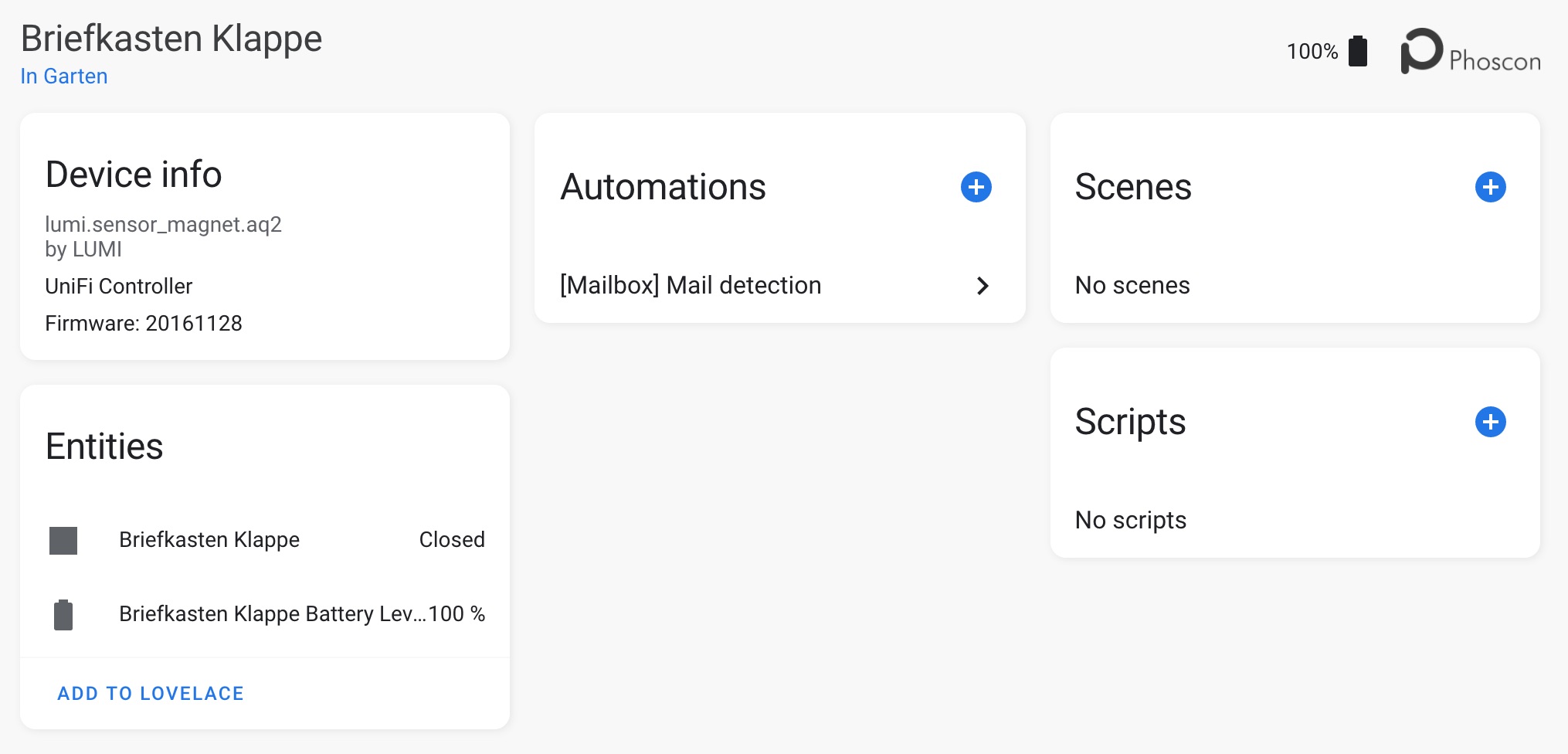The width and height of the screenshot is (1568, 754).
Task: Create a new automation with the plus icon
Action: (x=976, y=186)
